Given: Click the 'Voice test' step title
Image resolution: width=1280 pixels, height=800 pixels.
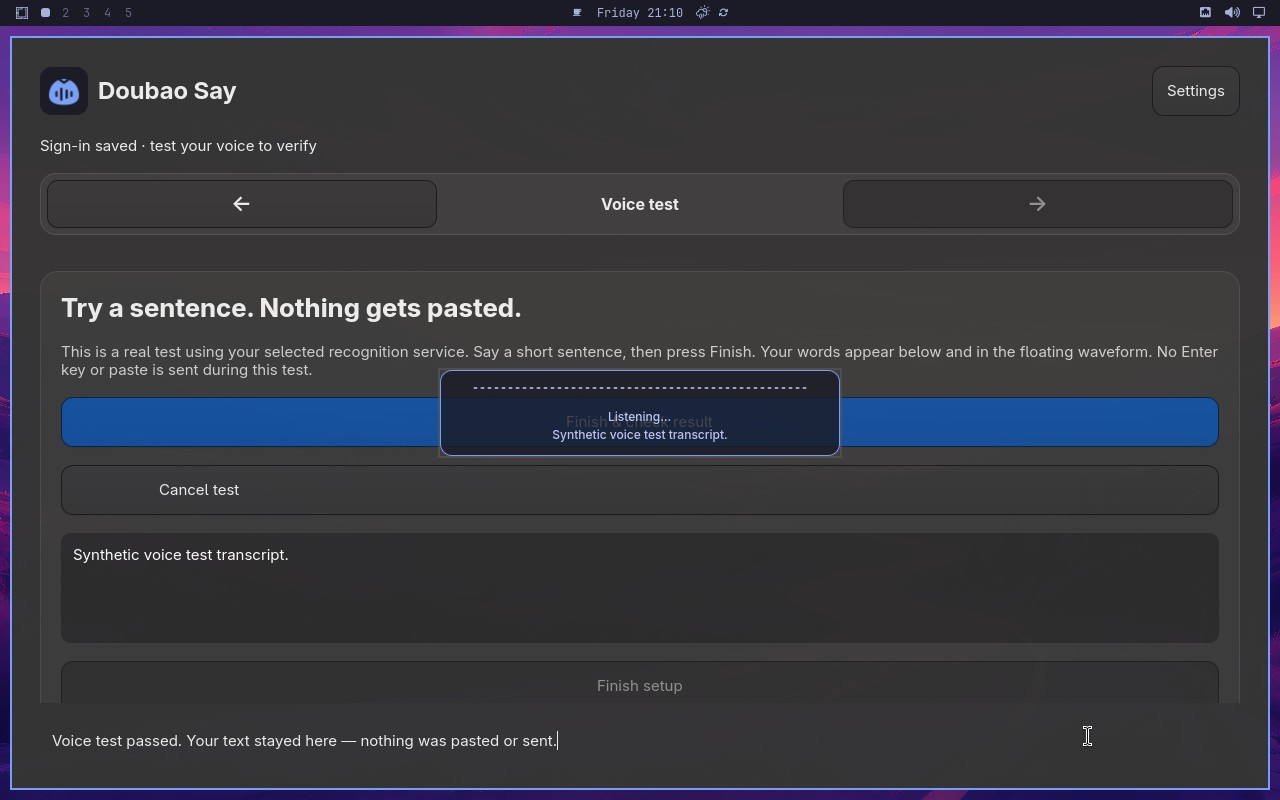Looking at the screenshot, I should (639, 204).
